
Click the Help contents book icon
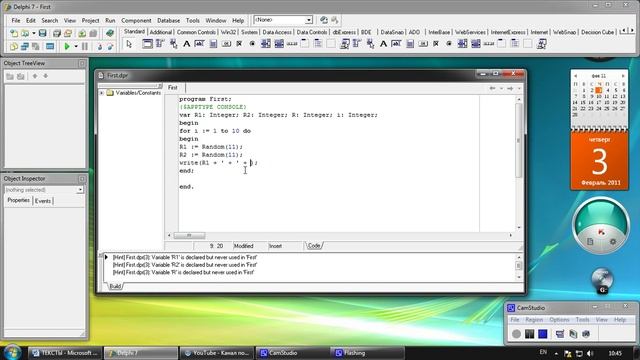[x=109, y=33]
